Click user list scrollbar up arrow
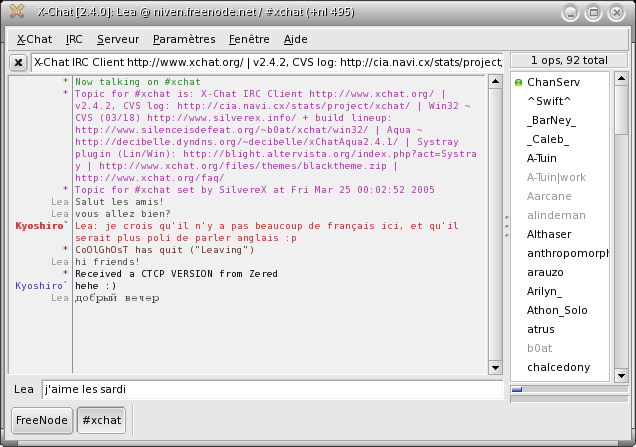This screenshot has width=636, height=447. coord(621,78)
